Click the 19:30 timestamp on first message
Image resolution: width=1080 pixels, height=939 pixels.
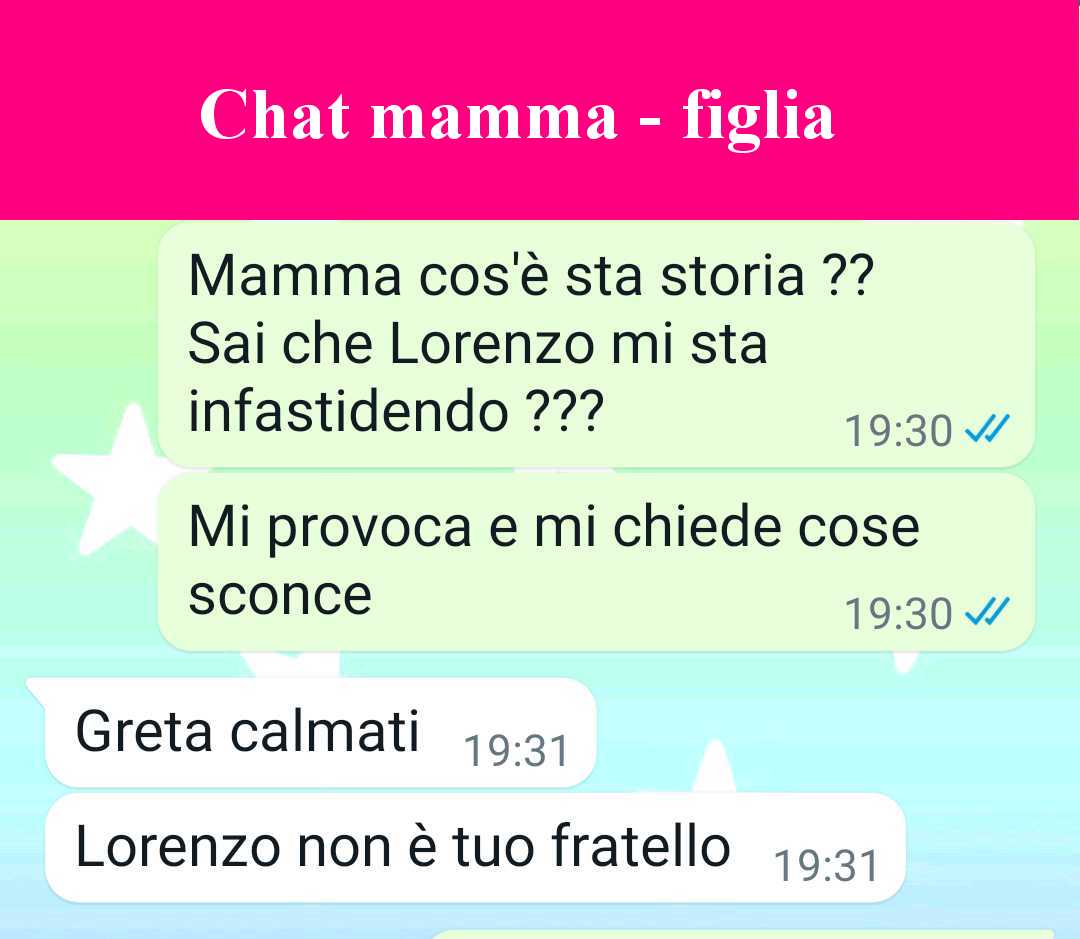898,431
